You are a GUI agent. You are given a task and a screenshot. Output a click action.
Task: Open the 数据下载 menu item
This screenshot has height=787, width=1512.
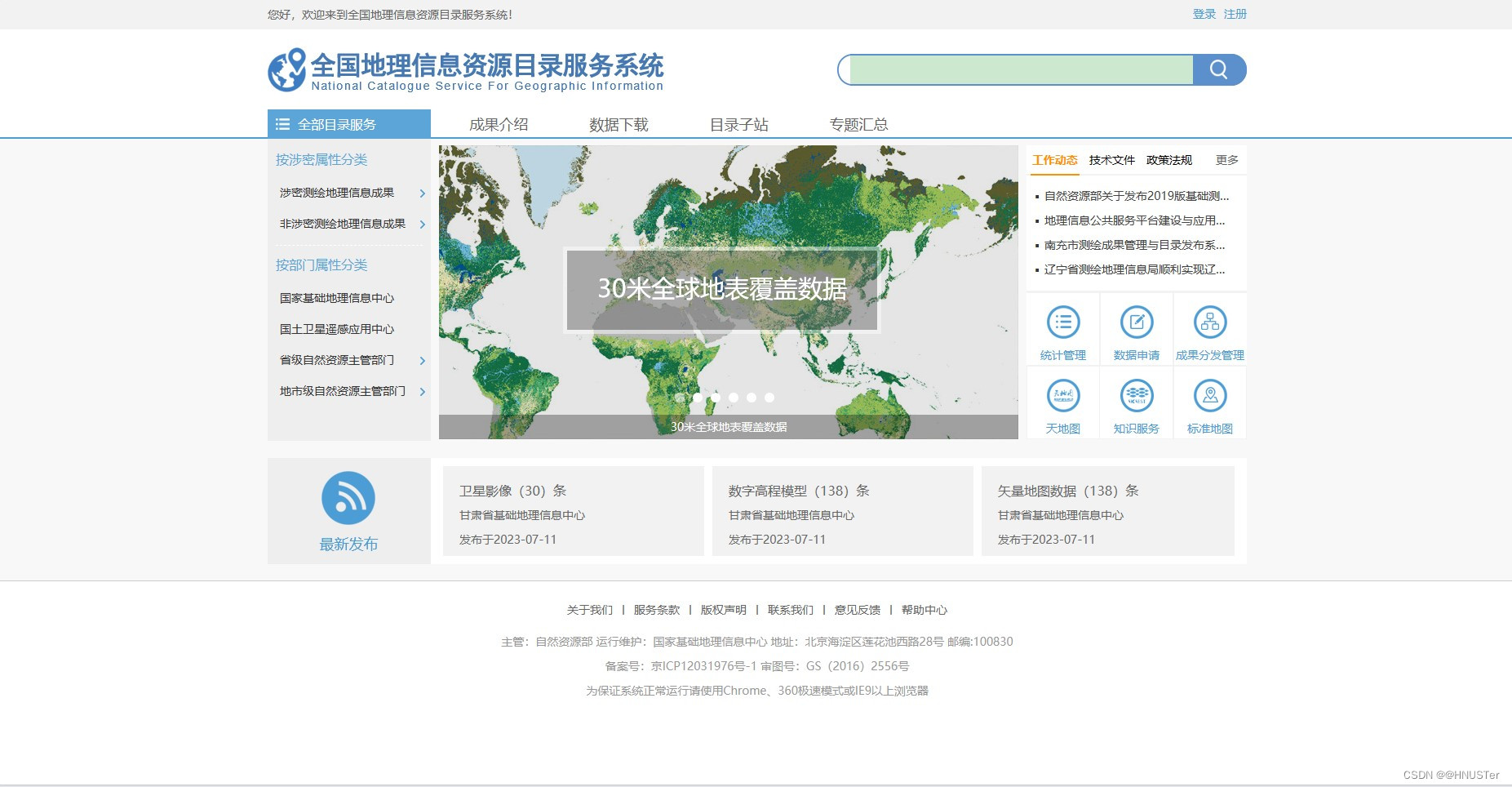(x=619, y=124)
